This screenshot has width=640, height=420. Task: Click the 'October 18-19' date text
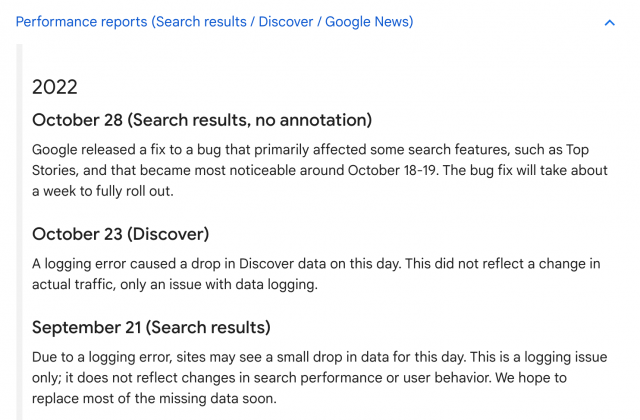click(397, 170)
